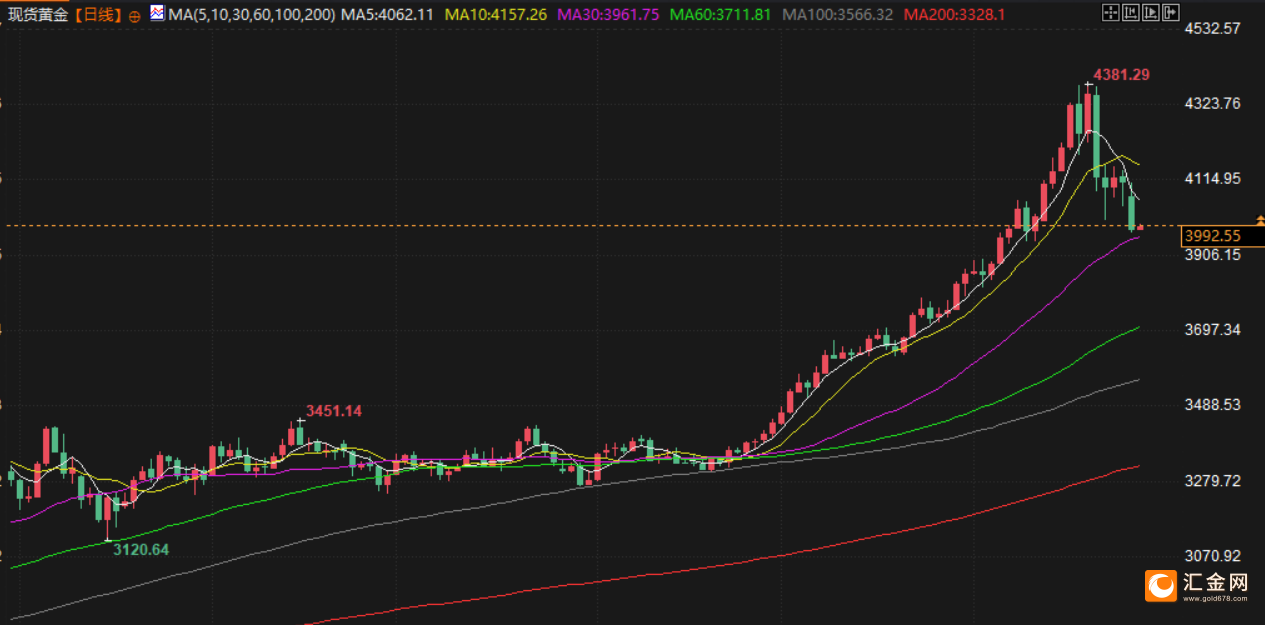1265x625 pixels.
Task: Click the 3697.34 axis value
Action: [1212, 329]
